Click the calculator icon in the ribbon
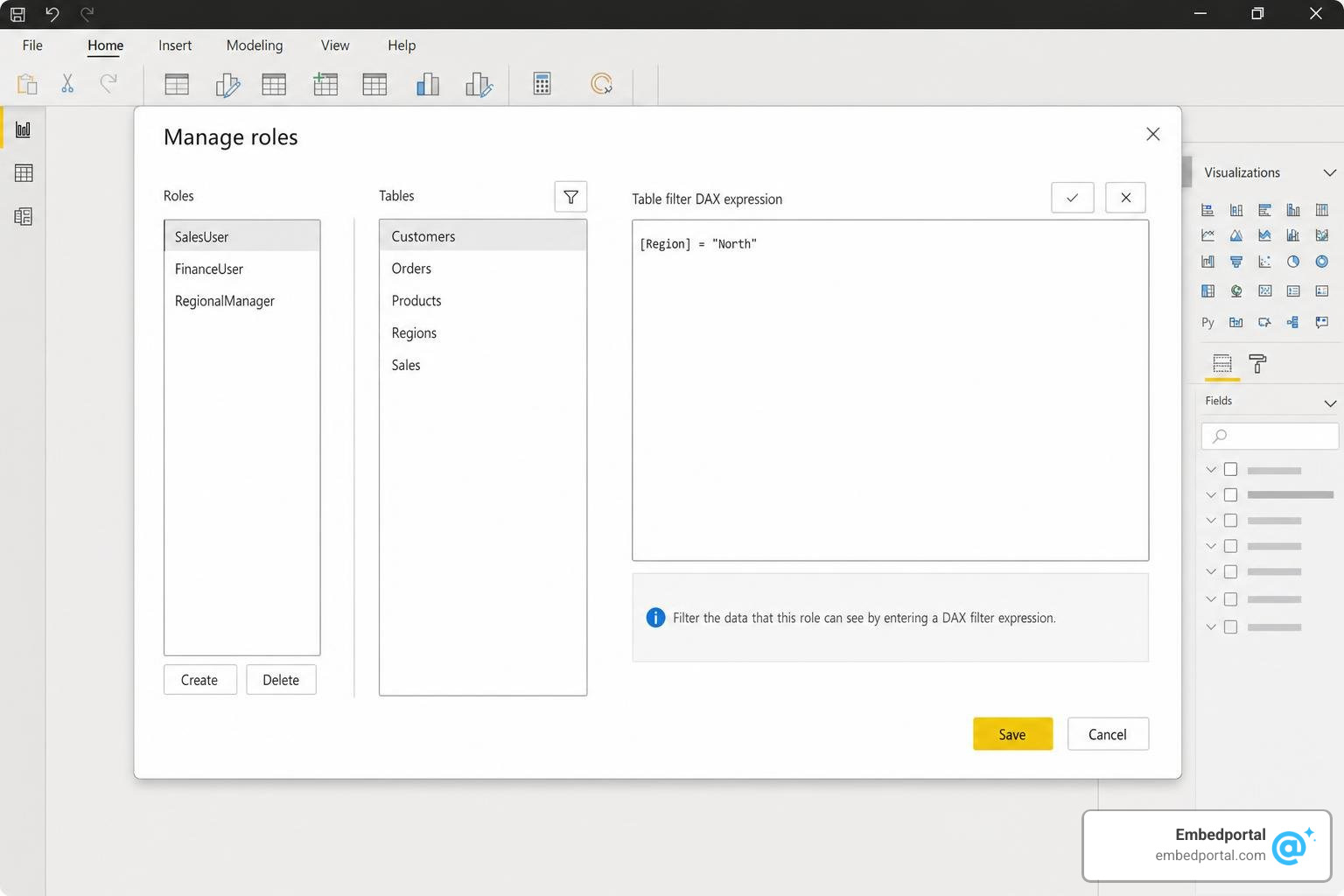 [x=542, y=84]
